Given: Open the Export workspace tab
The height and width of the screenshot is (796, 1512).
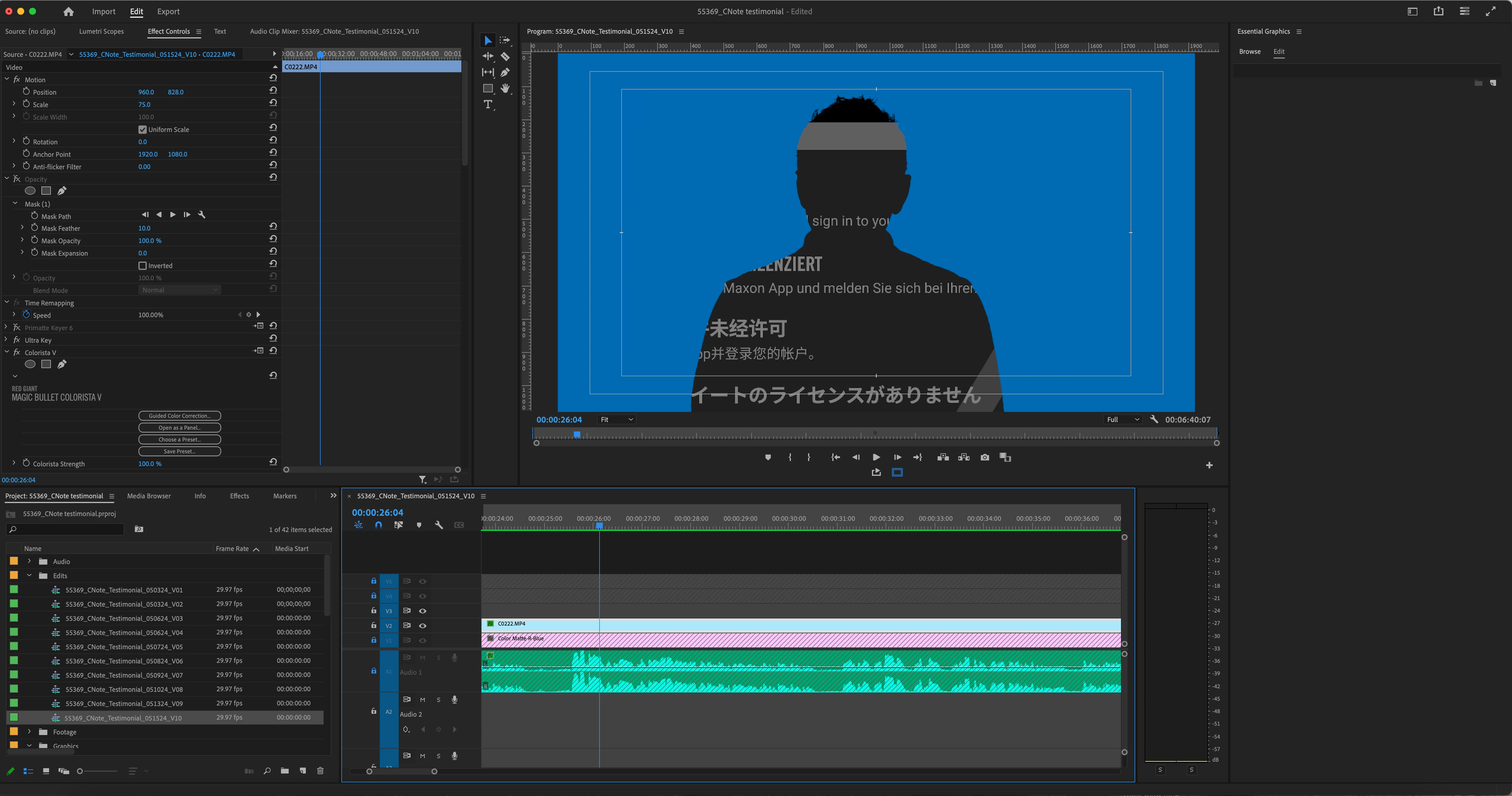Looking at the screenshot, I should 168,12.
